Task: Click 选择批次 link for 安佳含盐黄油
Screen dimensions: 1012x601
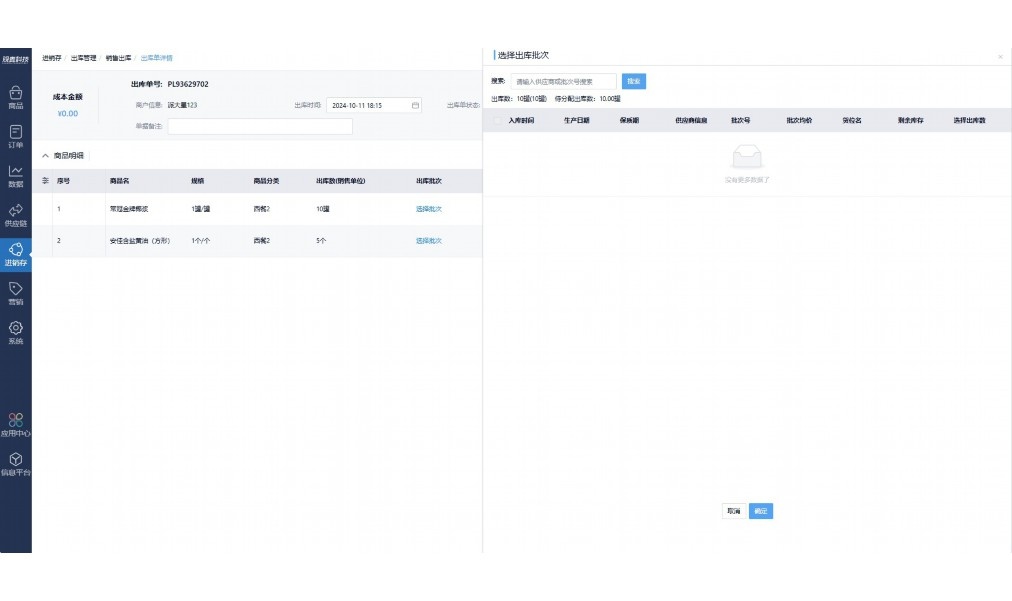Action: (428, 241)
